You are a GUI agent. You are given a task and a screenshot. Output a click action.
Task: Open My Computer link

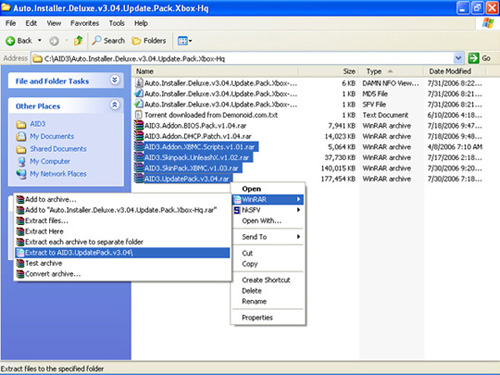(50, 161)
